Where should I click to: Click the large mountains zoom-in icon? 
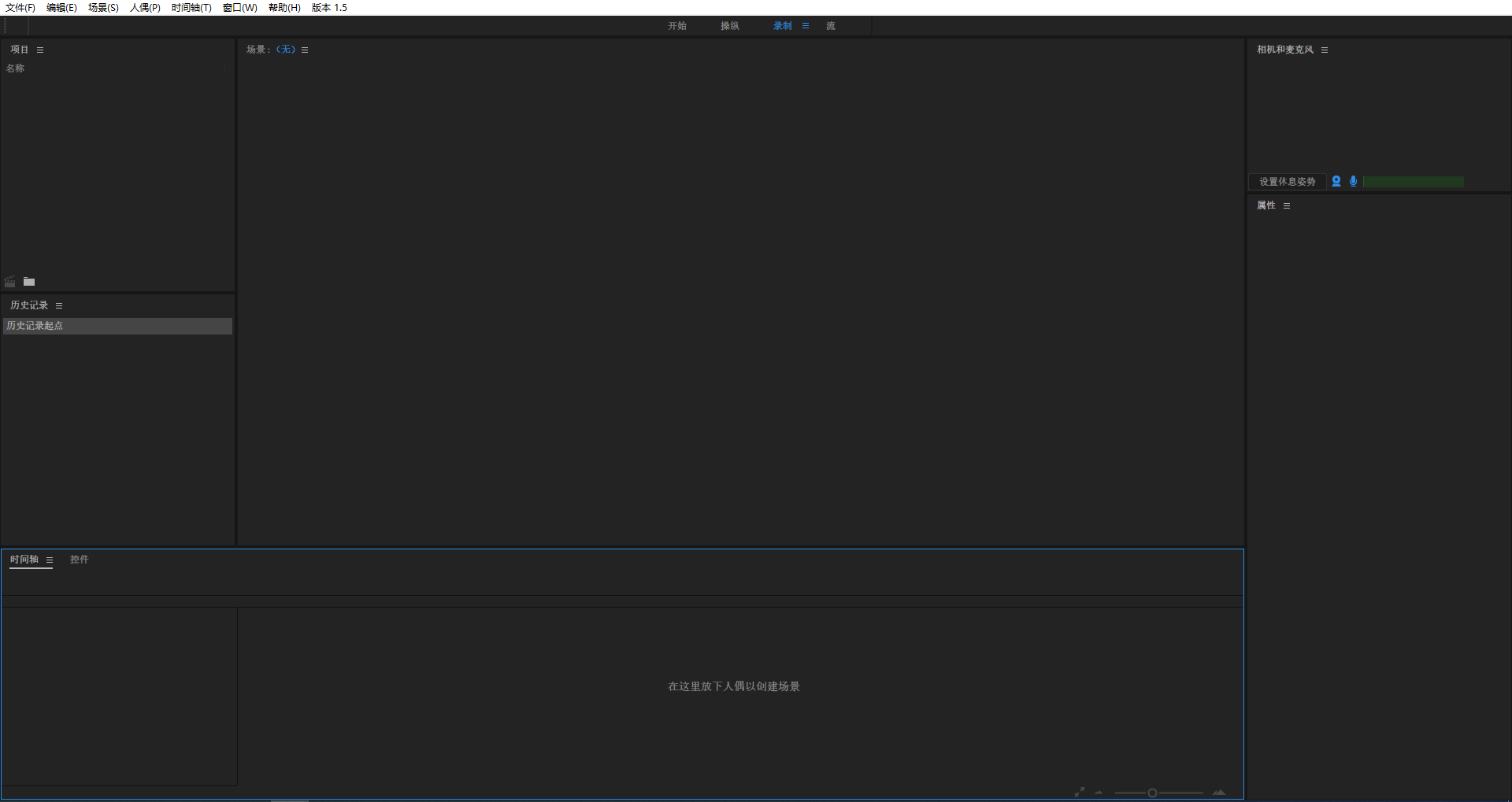[1219, 793]
